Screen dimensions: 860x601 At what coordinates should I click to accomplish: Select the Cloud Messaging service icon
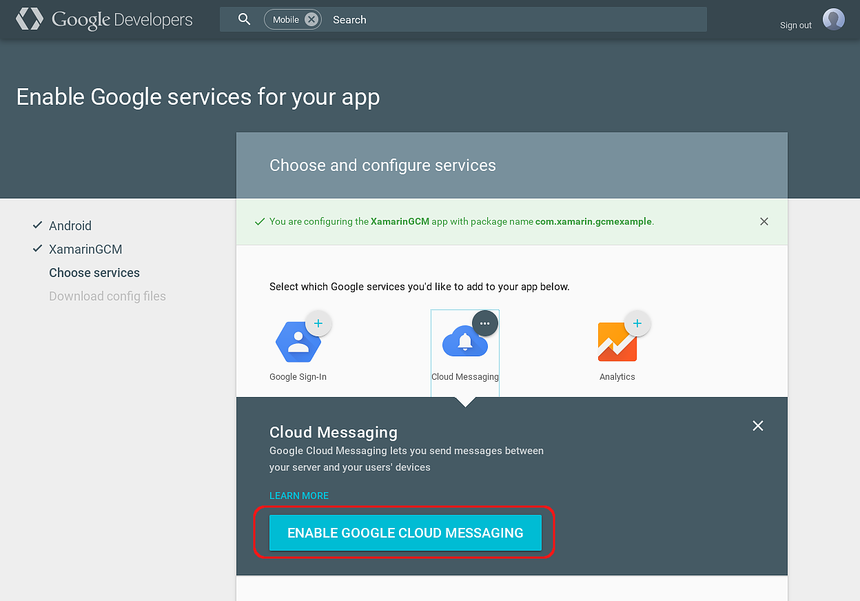click(x=464, y=343)
